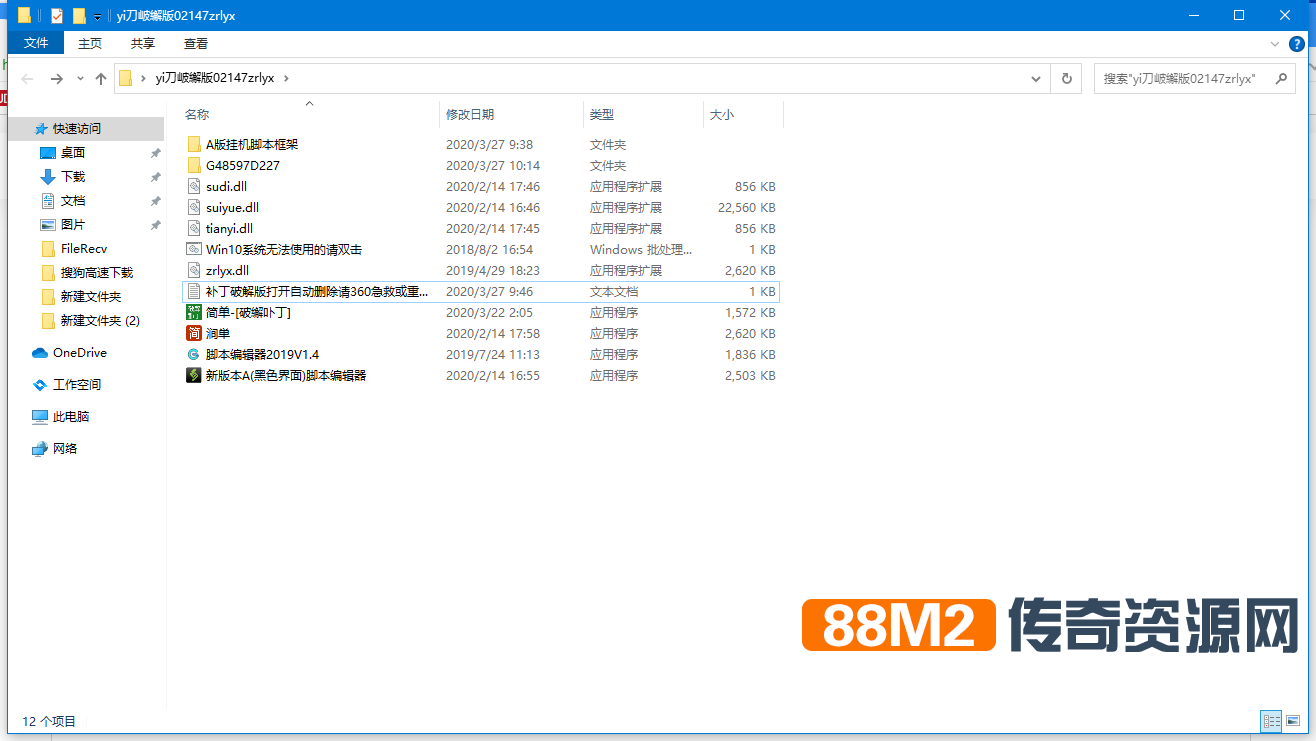Screen dimensions: 1316x741
Task: Select 网络 in navigation pane
Action: point(65,448)
